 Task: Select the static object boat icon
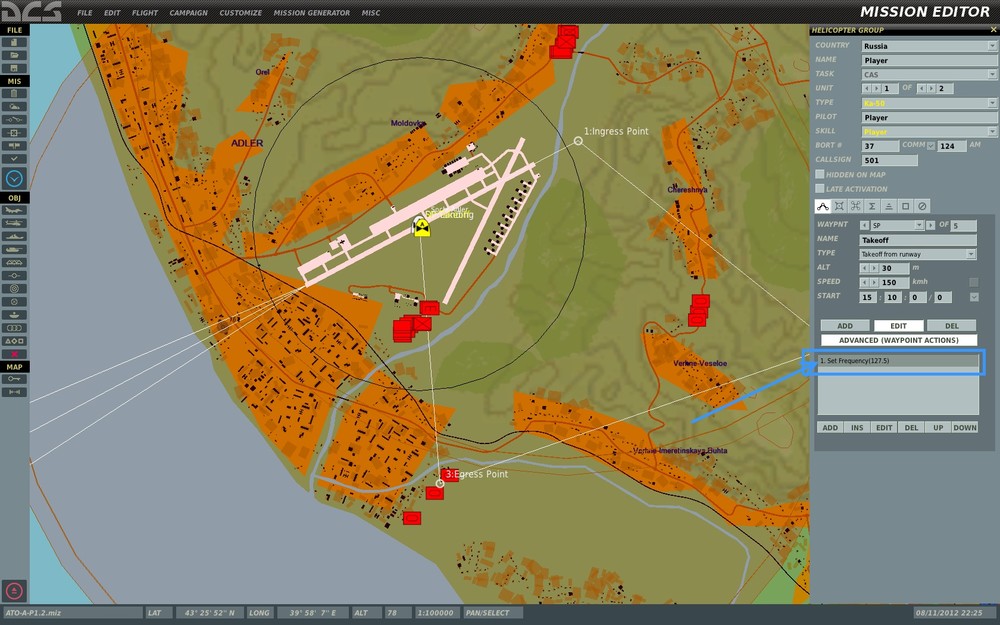pos(14,314)
